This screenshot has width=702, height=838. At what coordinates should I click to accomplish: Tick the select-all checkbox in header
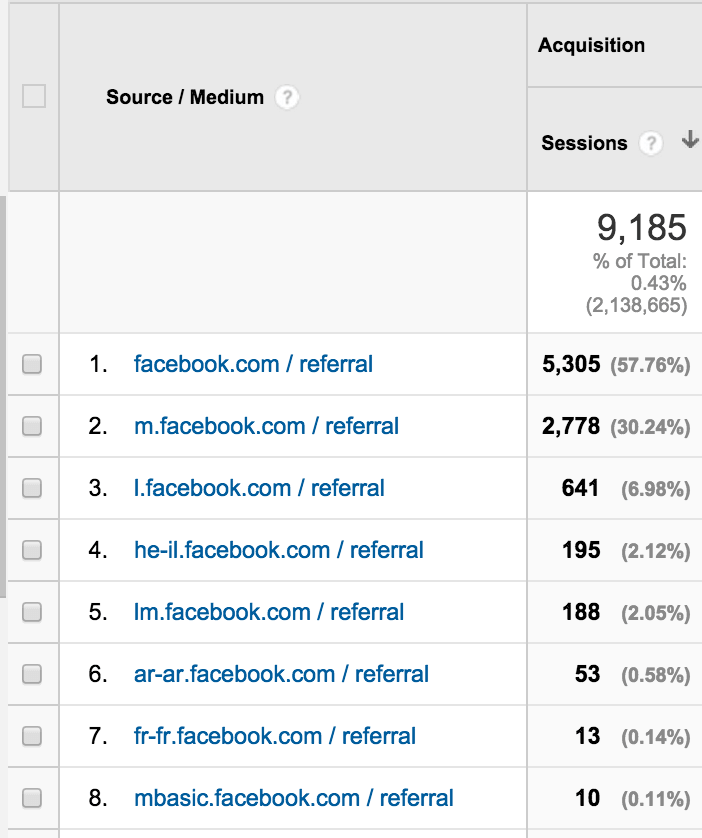coord(34,96)
